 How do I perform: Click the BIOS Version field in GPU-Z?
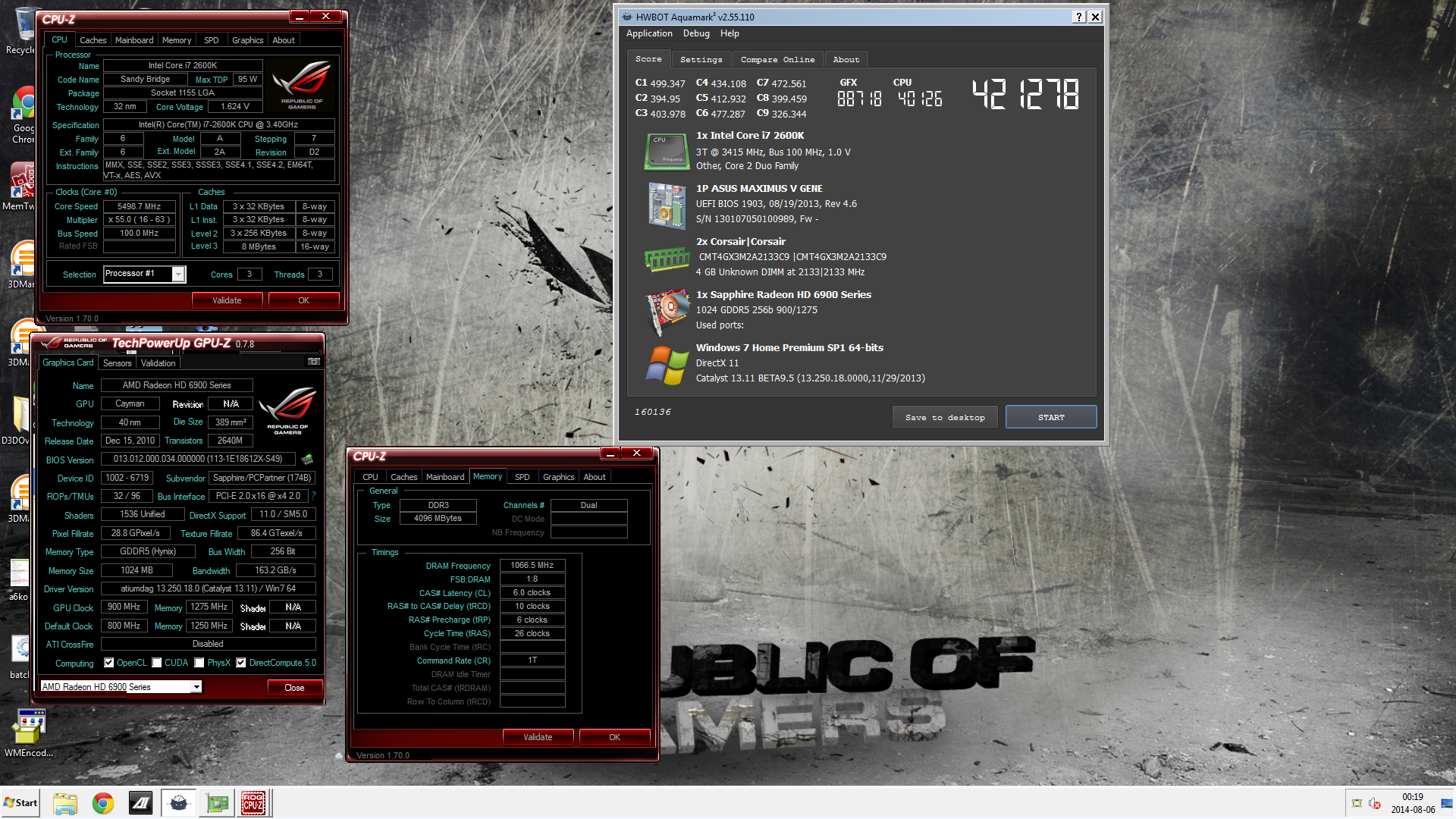point(198,459)
